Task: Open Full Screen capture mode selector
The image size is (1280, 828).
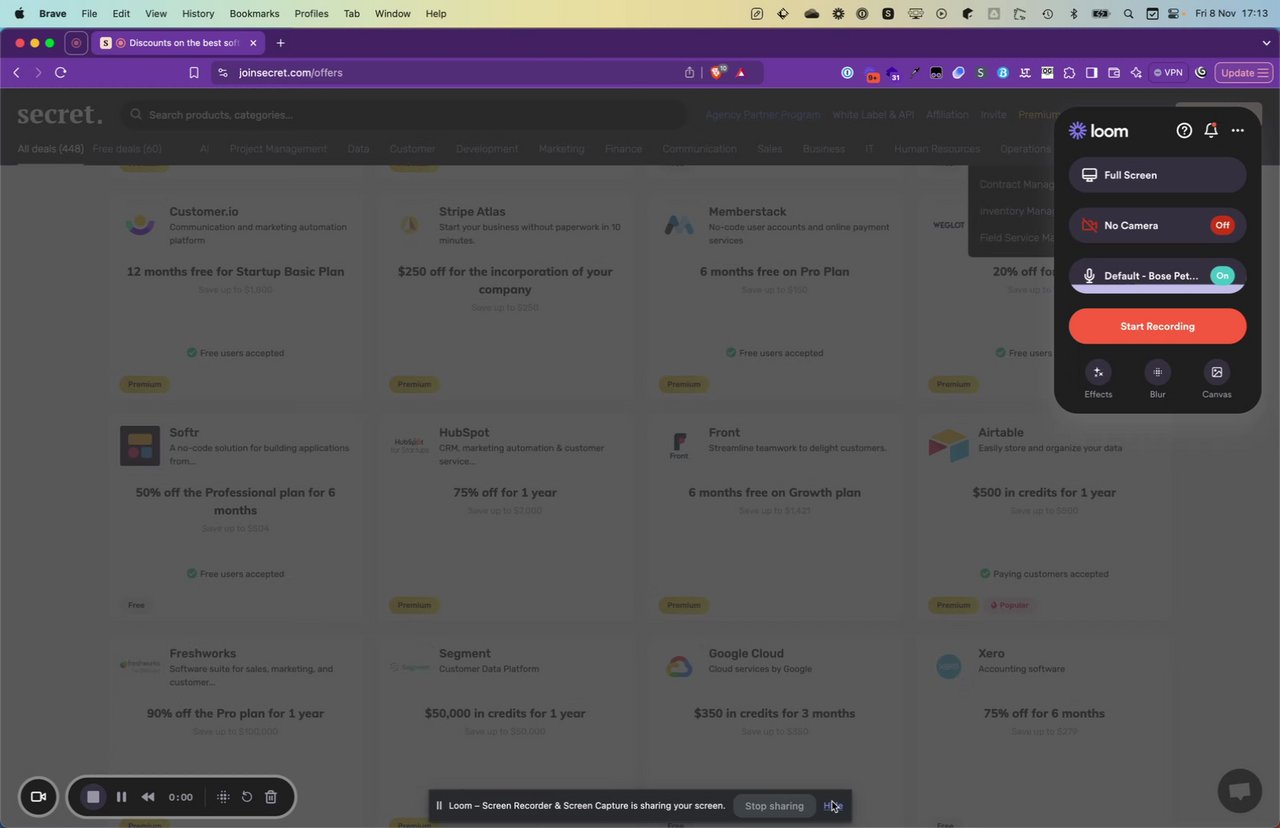Action: point(1157,175)
